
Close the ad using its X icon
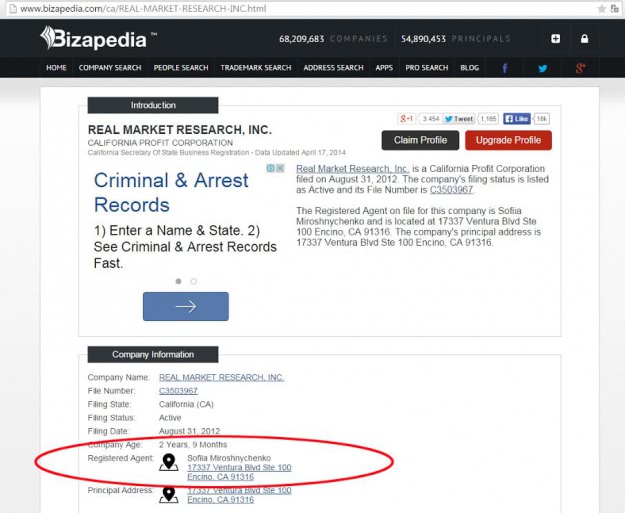pyautogui.click(x=281, y=169)
